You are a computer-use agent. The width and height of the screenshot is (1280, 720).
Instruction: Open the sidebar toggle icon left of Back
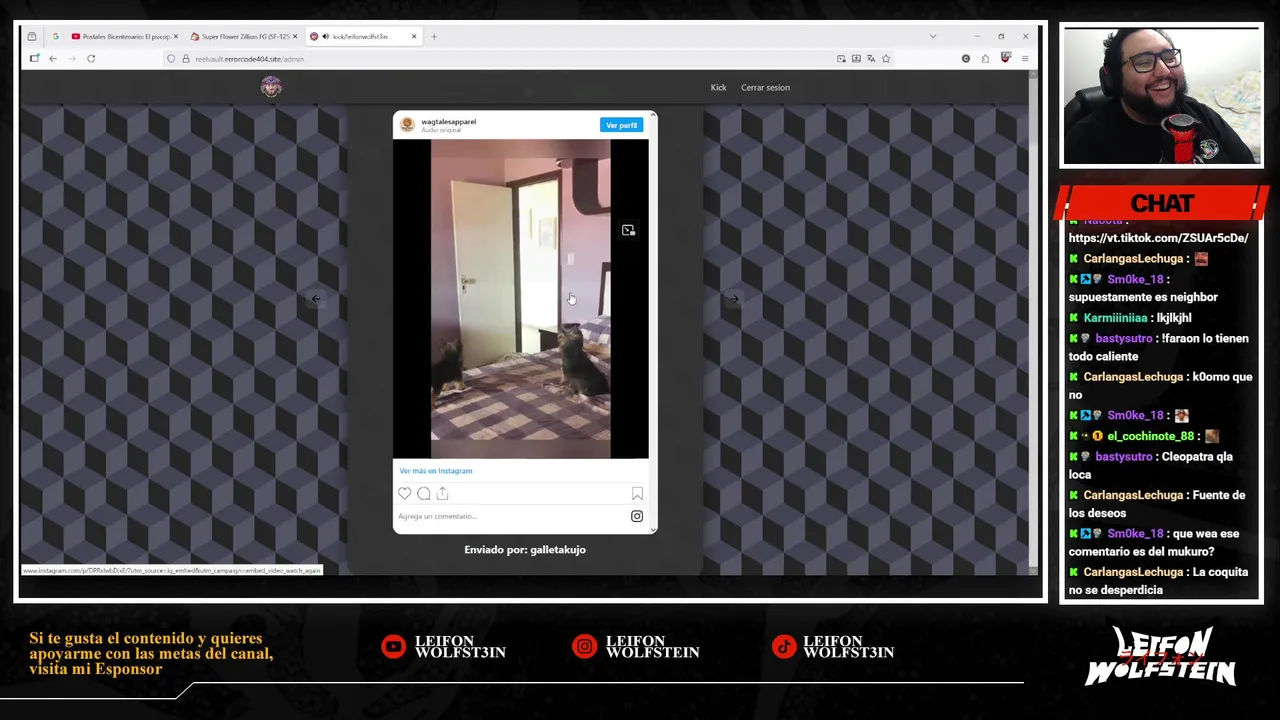click(x=34, y=59)
